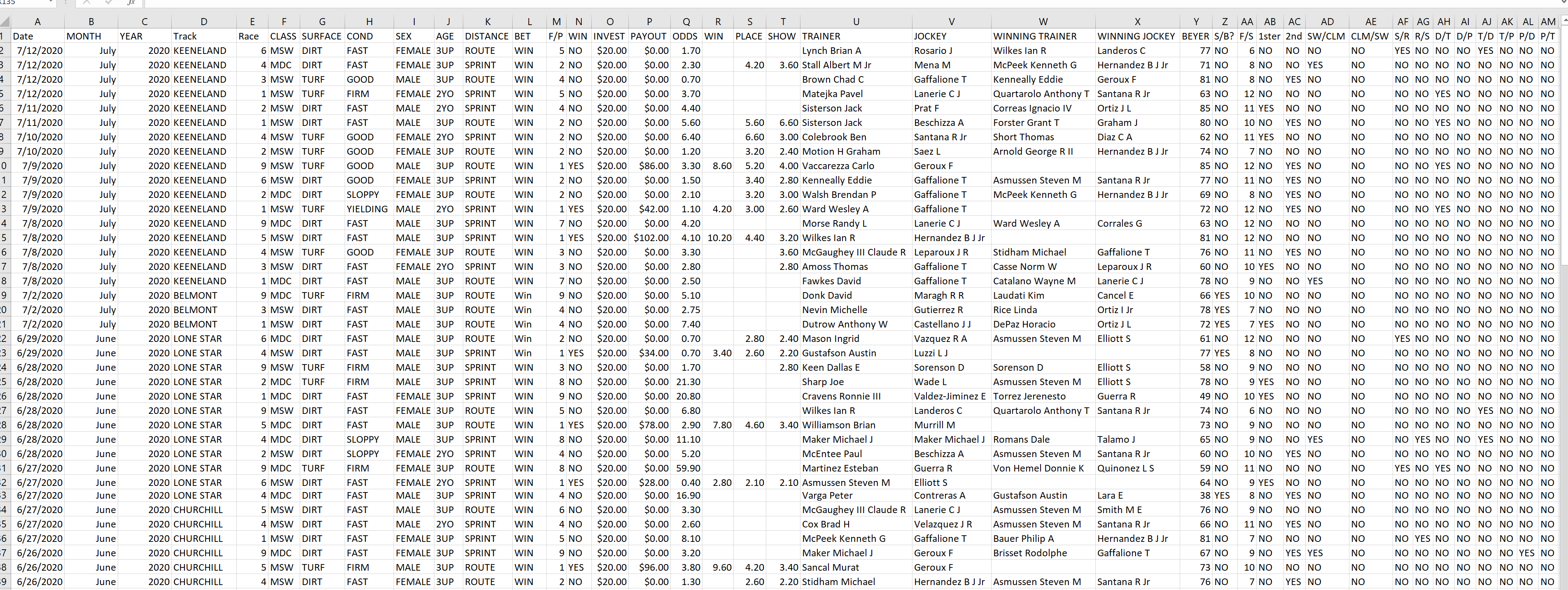1568x590 pixels.
Task: Select column P header
Action: (649, 21)
